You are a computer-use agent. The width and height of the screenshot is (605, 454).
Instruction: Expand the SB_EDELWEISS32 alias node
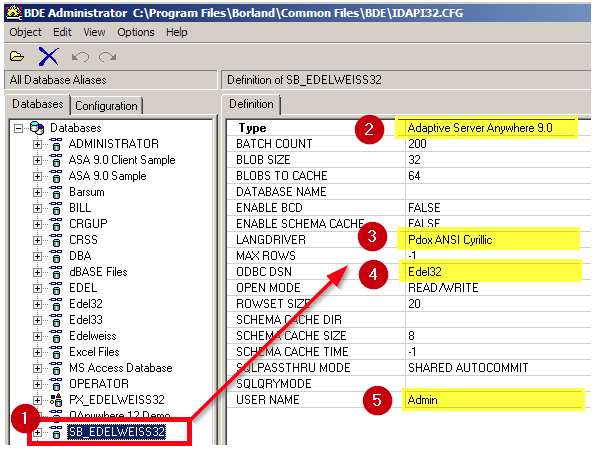37,432
